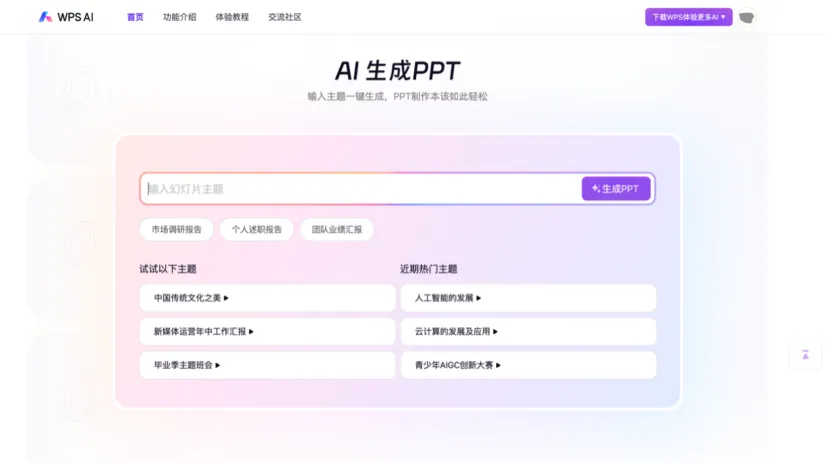Screen dimensions: 828x466
Task: Choose the 新媒体运营年中工作汇报 topic
Action: [x=269, y=333]
